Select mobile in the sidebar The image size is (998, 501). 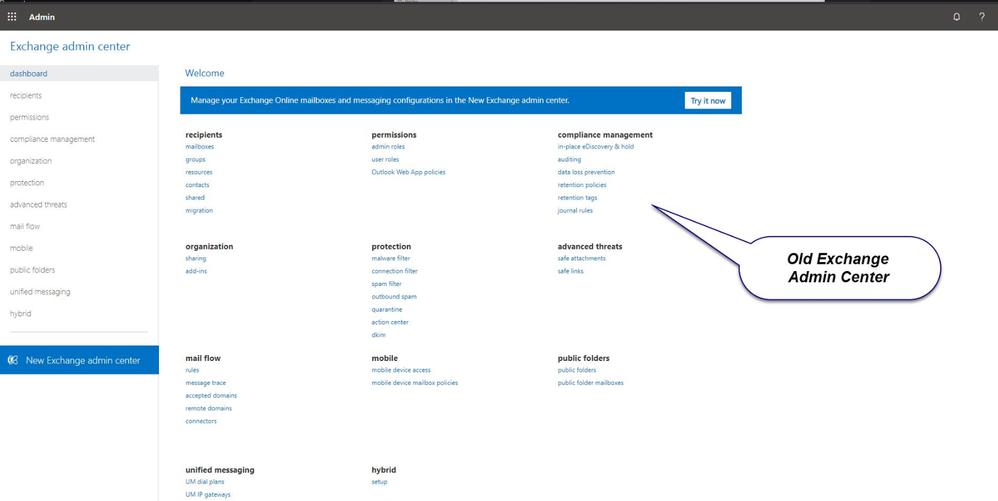(x=21, y=248)
